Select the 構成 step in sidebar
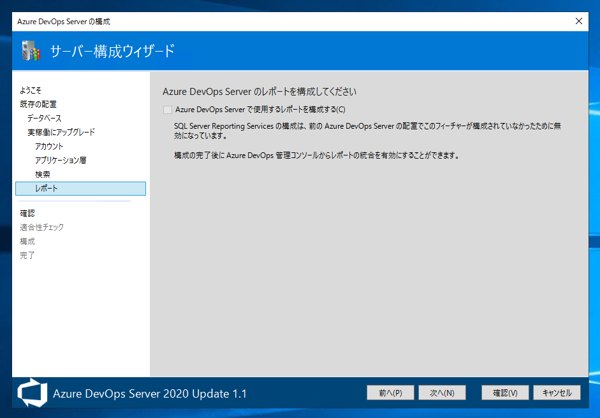600x418 pixels. click(27, 241)
